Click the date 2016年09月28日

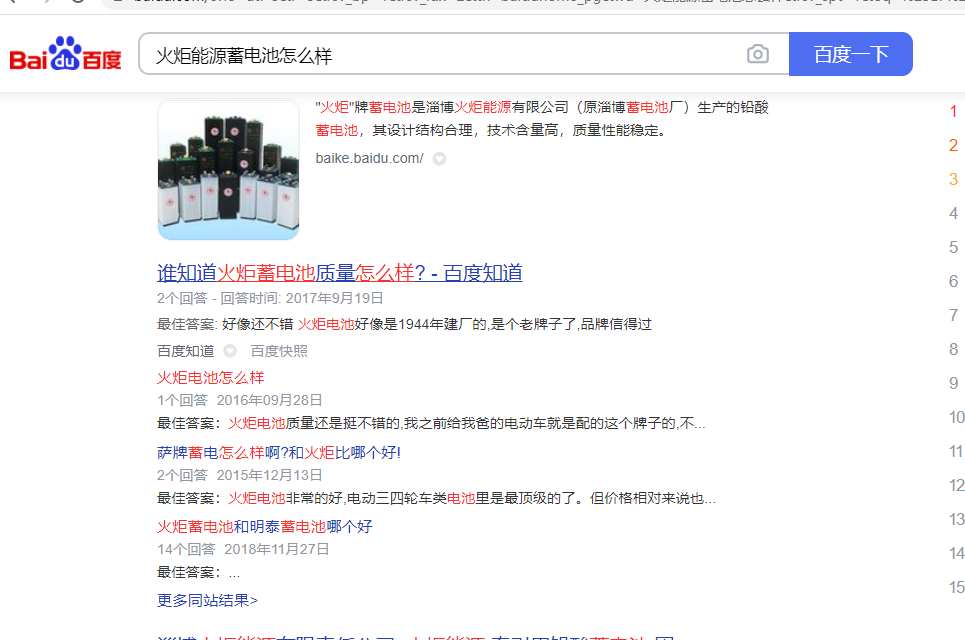pos(270,400)
